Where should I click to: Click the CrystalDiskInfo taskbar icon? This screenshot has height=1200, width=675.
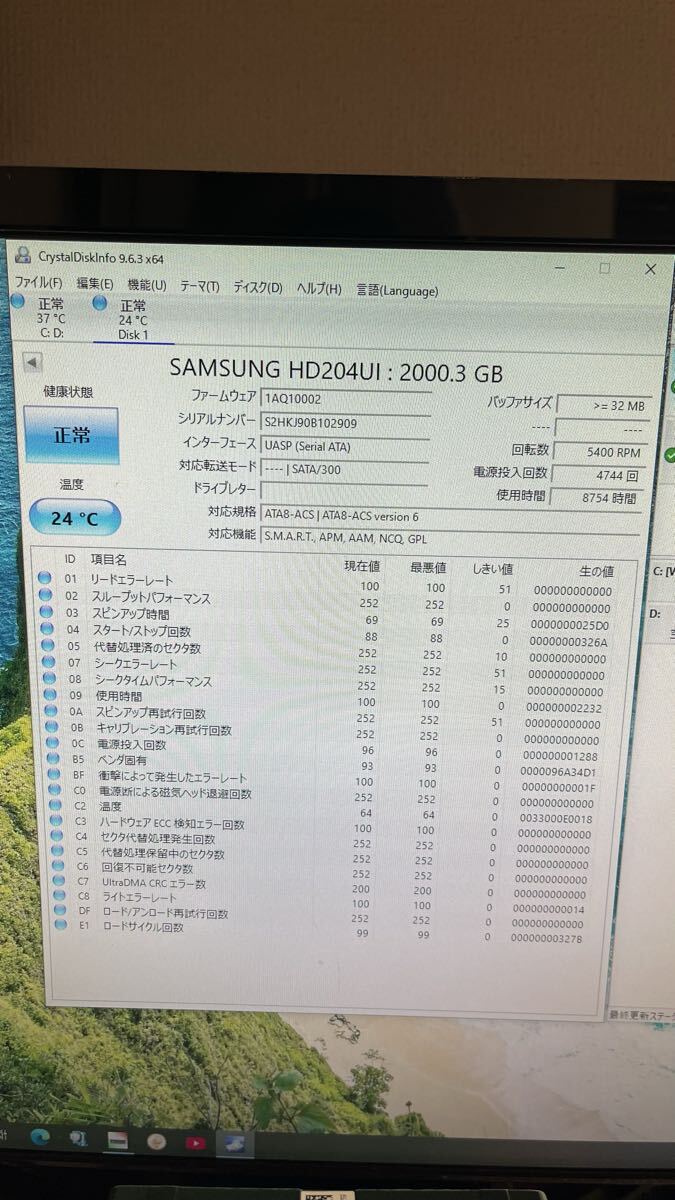click(x=235, y=1144)
